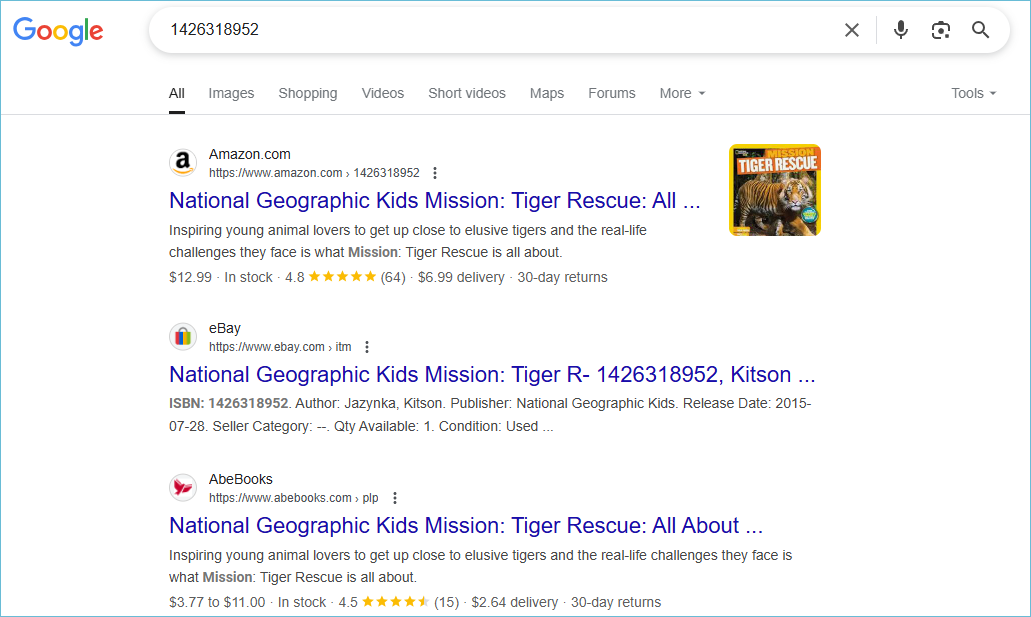Clear the search query with X icon
This screenshot has height=617, width=1031.
851,30
